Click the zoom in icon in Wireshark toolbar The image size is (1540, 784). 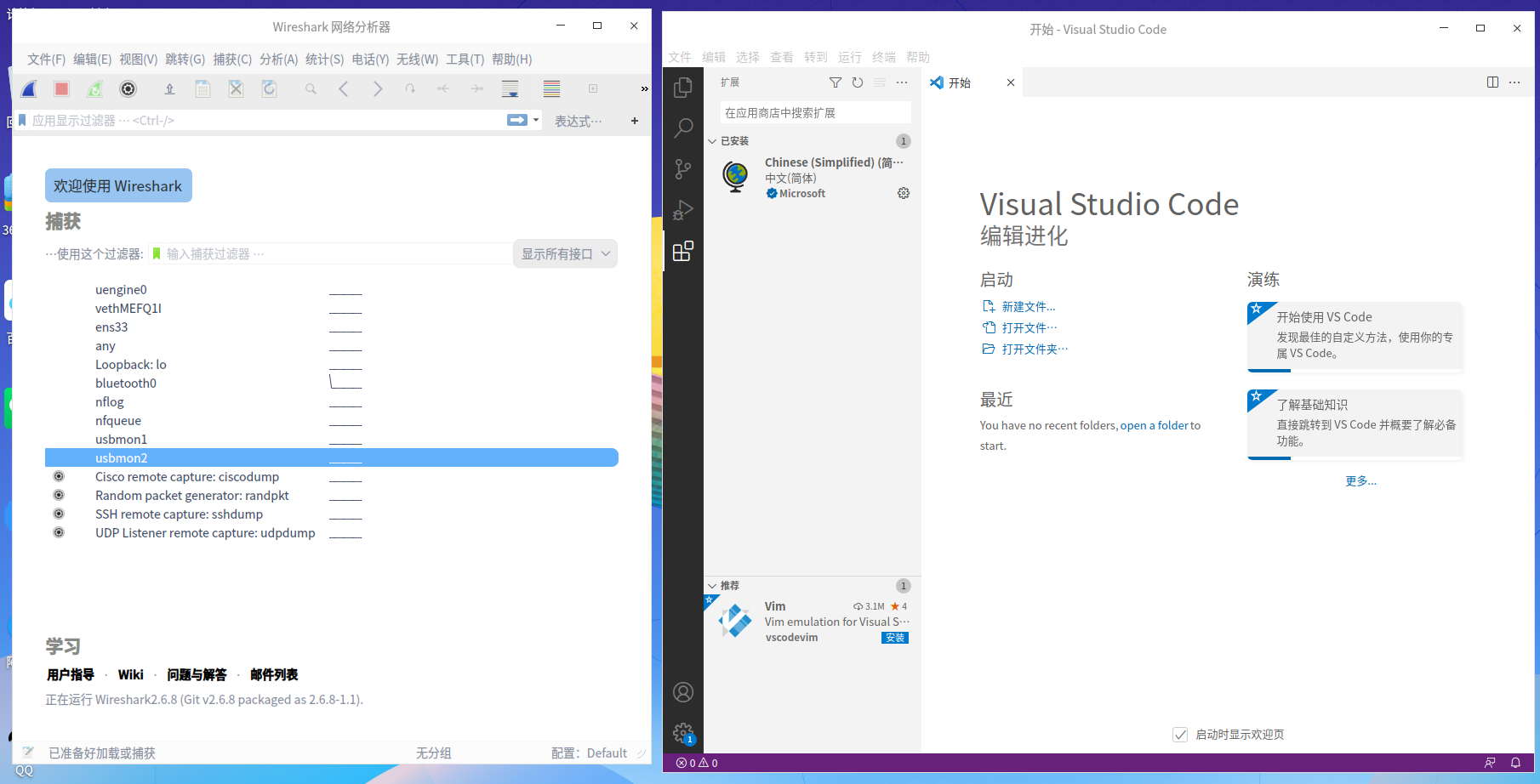pyautogui.click(x=593, y=88)
